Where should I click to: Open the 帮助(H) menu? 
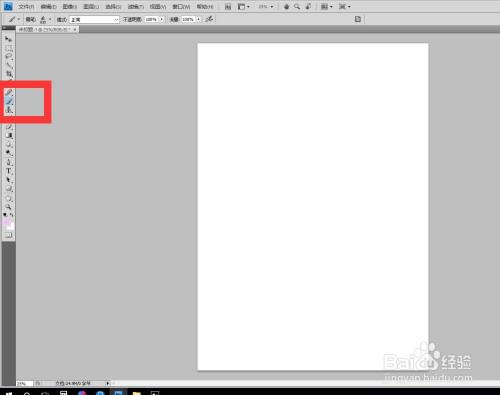205,7
